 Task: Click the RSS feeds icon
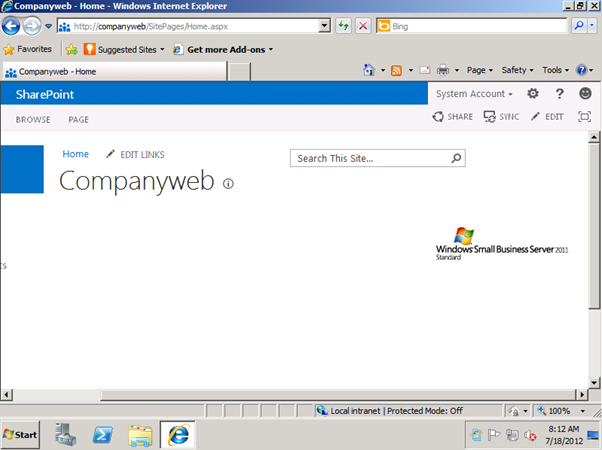click(x=396, y=71)
